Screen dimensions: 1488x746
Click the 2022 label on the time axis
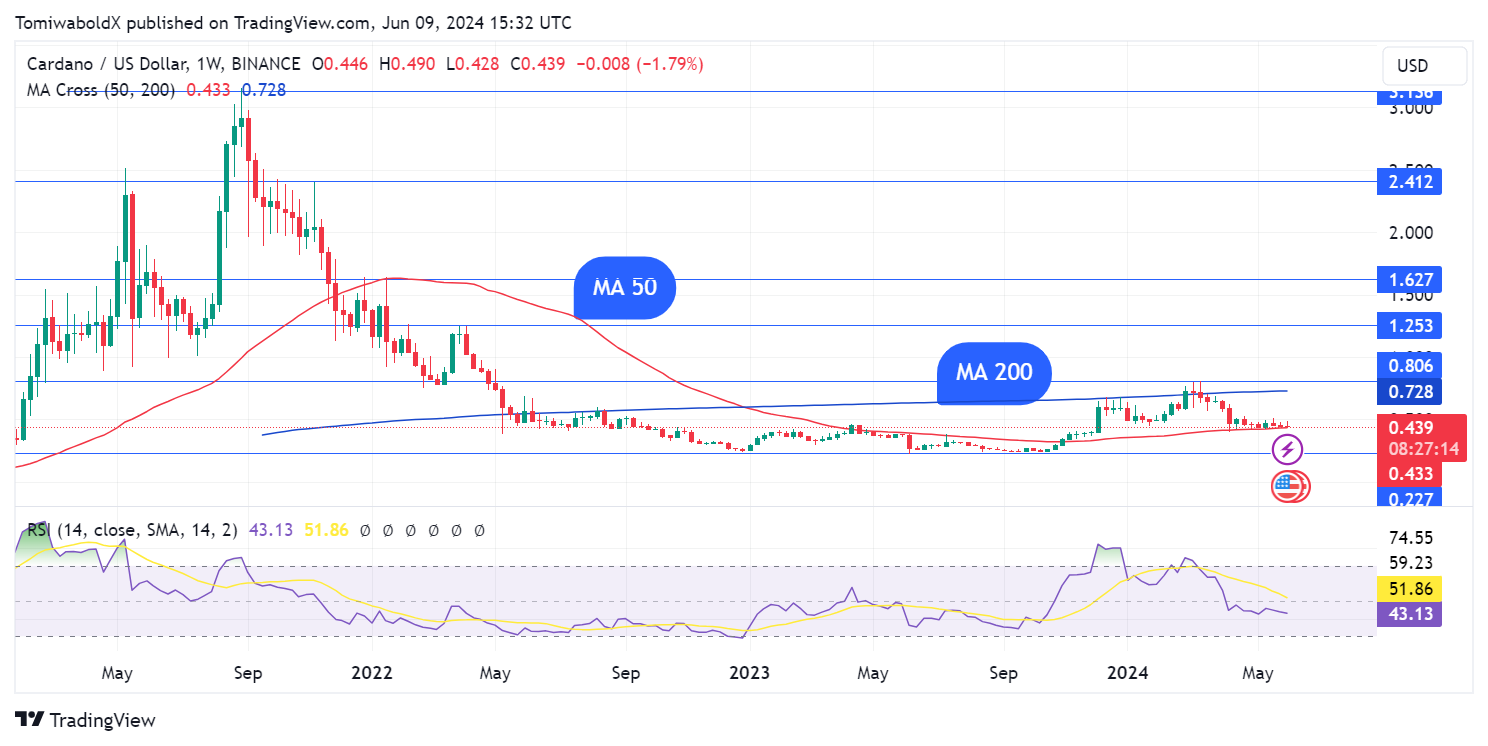tap(374, 673)
